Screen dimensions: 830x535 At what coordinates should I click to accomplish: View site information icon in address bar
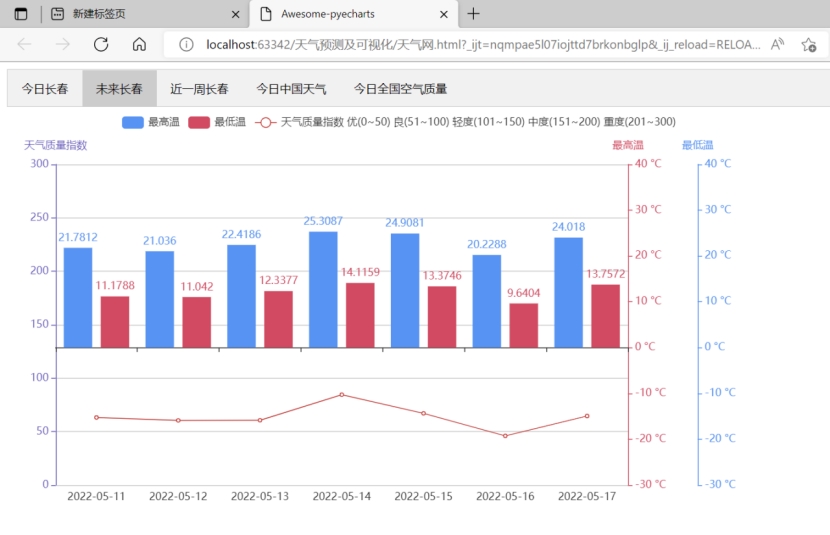point(186,44)
